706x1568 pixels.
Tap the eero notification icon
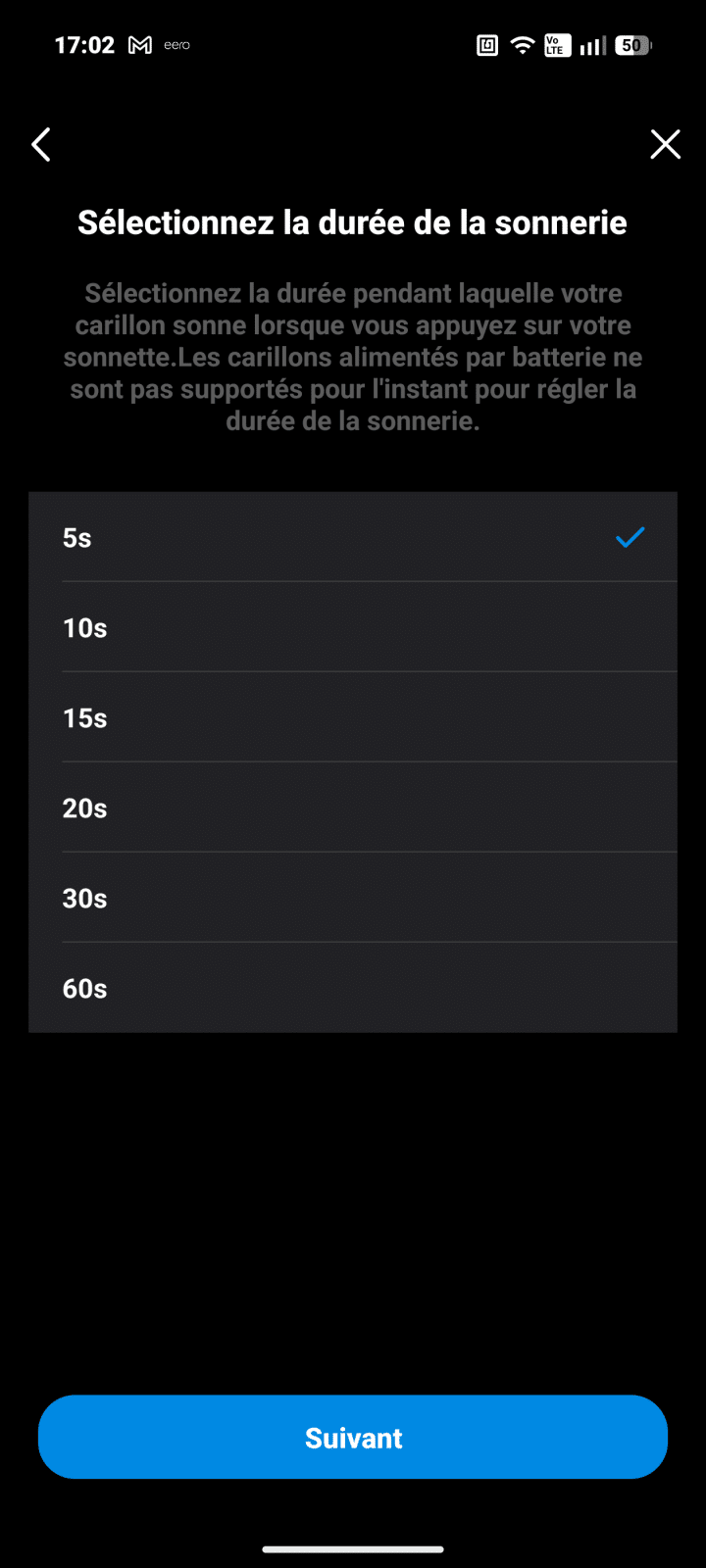177,45
